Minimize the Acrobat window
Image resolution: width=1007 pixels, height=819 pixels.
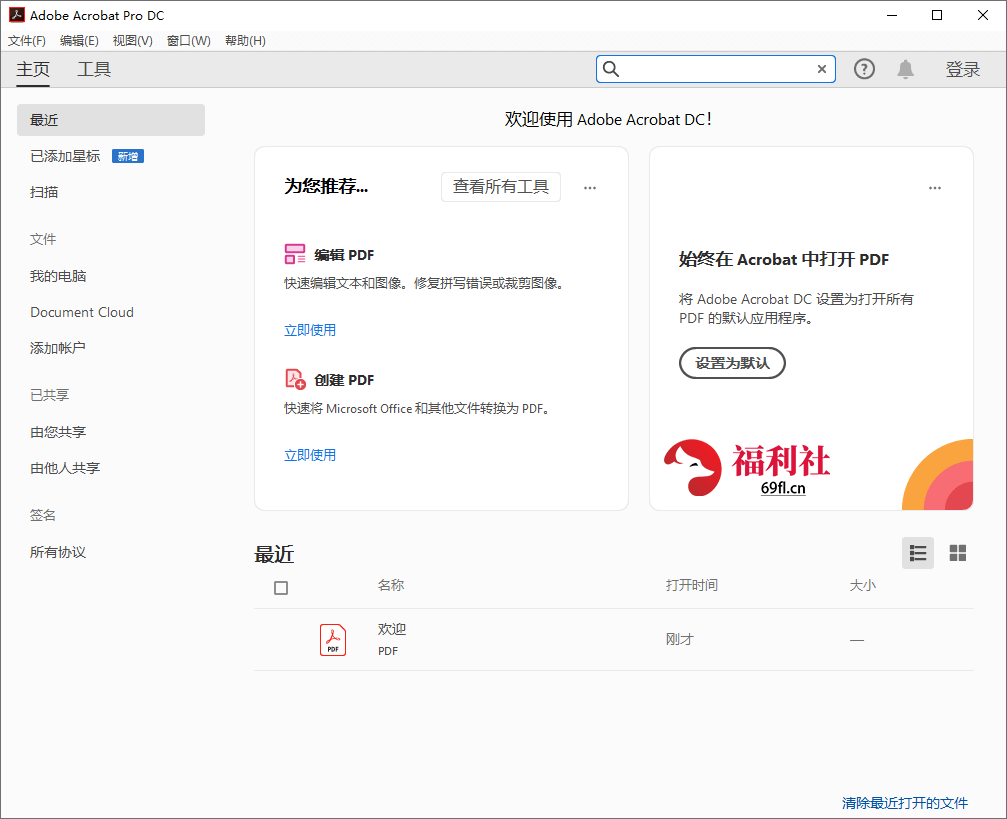(x=892, y=15)
